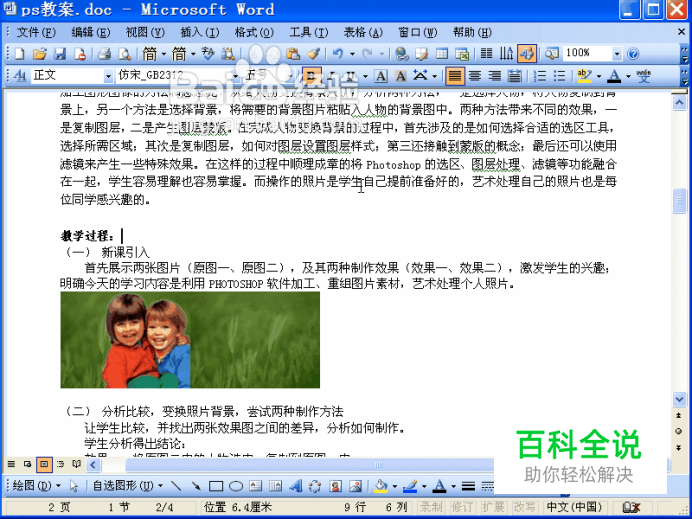Expand underline style dropdown arrow
This screenshot has height=519, width=692.
(365, 76)
